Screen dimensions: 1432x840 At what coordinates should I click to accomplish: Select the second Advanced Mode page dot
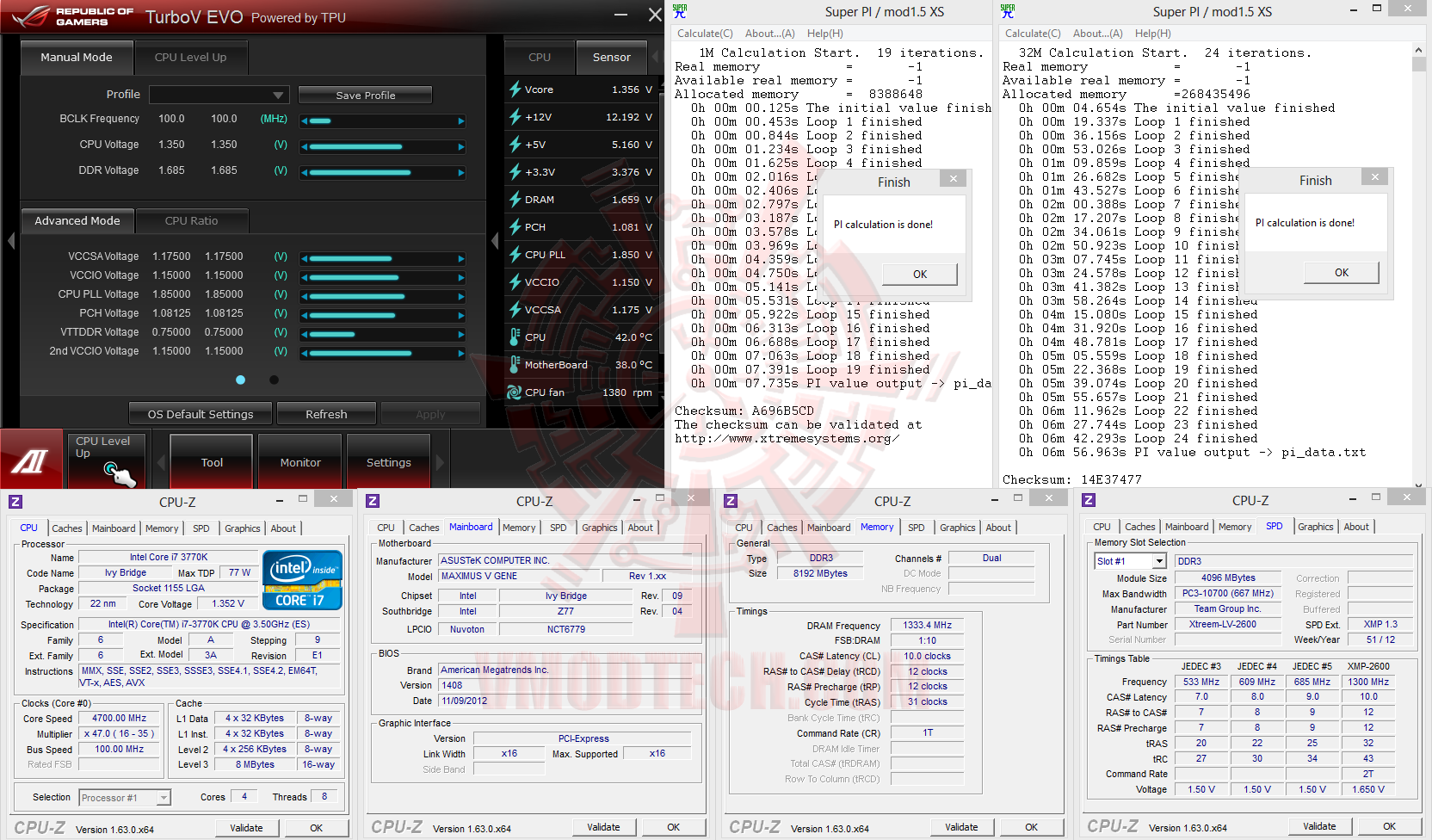coord(274,380)
